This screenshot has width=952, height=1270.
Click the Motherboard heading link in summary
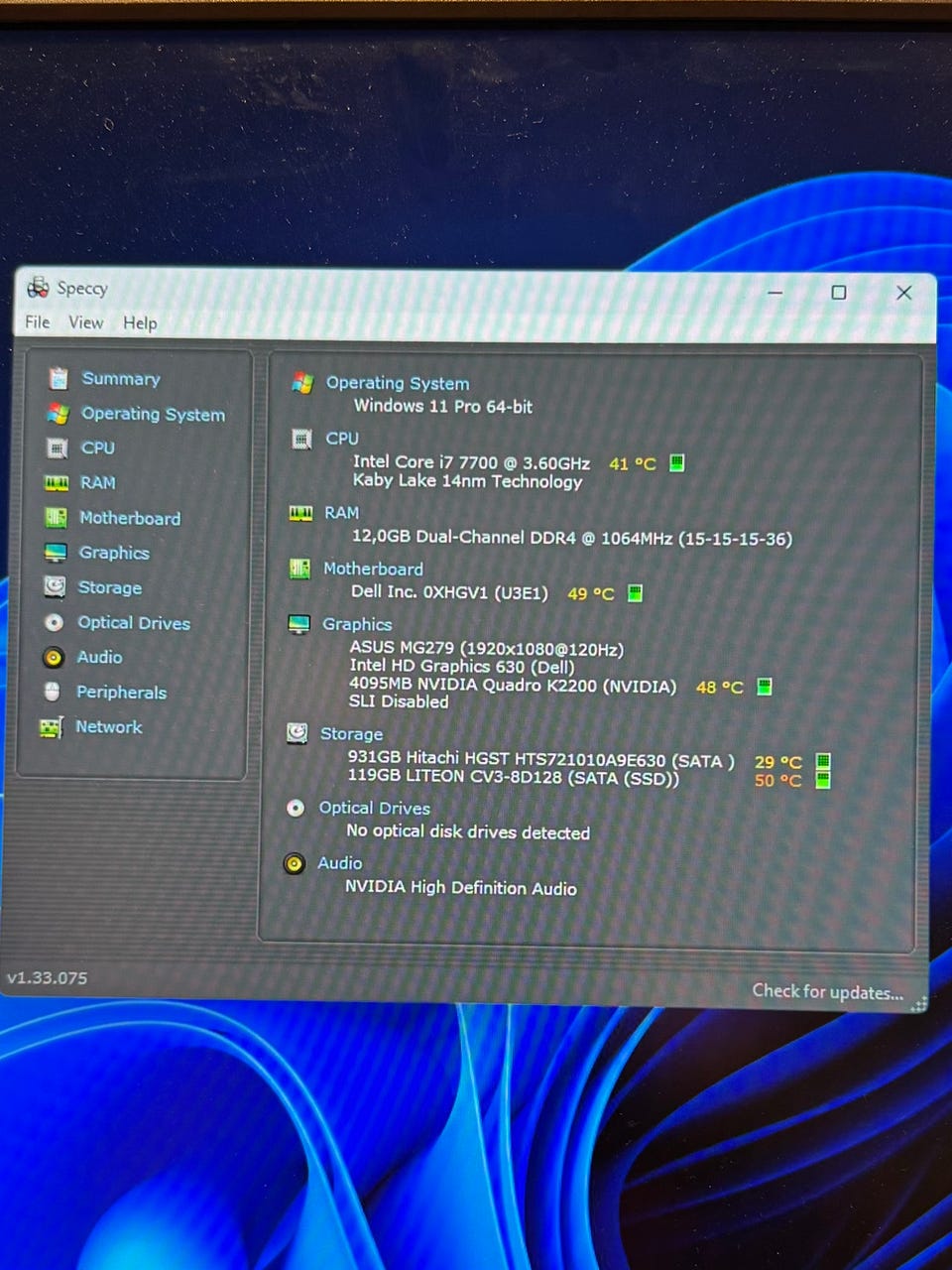pyautogui.click(x=373, y=569)
